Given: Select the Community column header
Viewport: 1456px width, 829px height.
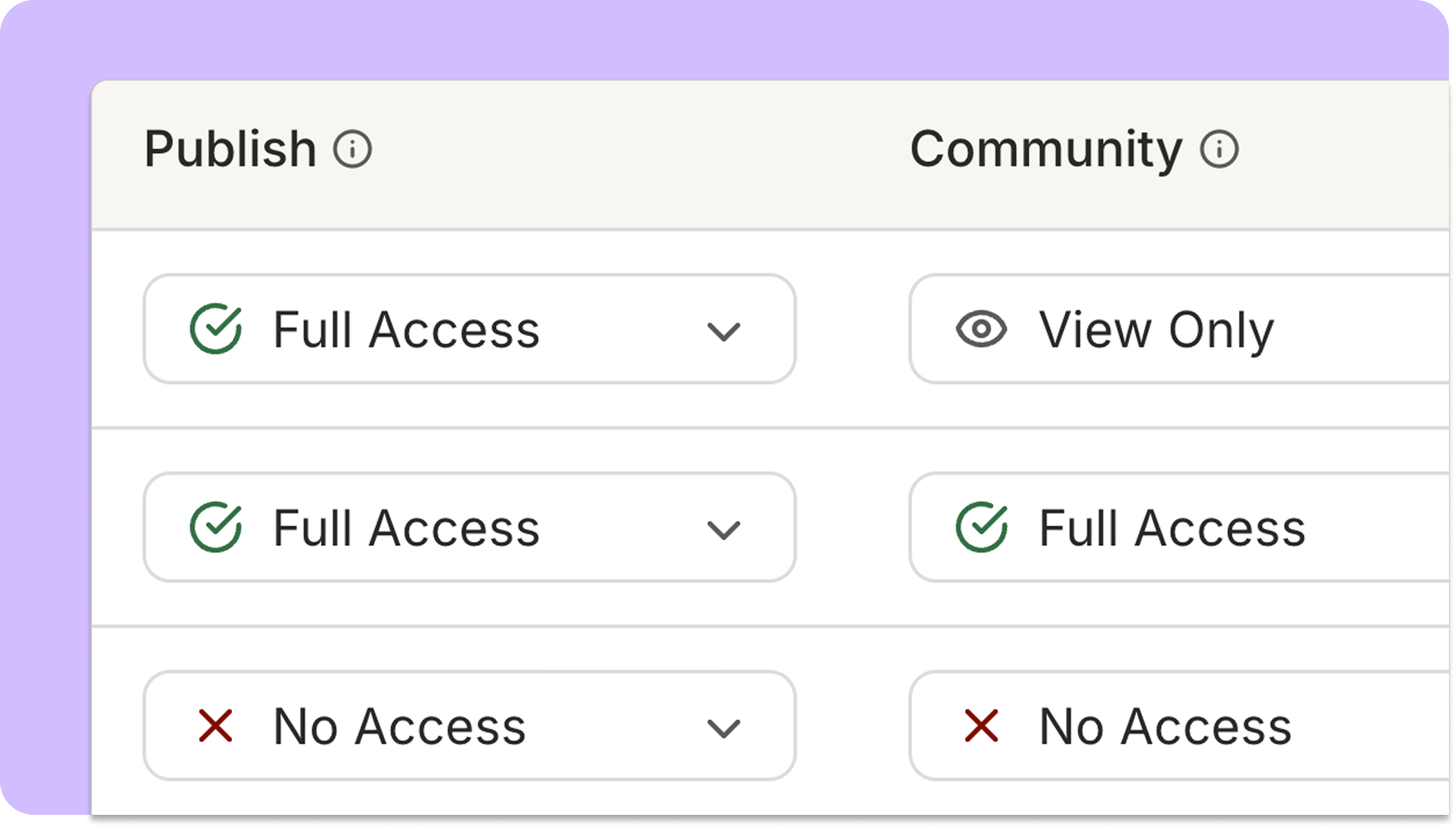Looking at the screenshot, I should 1046,149.
